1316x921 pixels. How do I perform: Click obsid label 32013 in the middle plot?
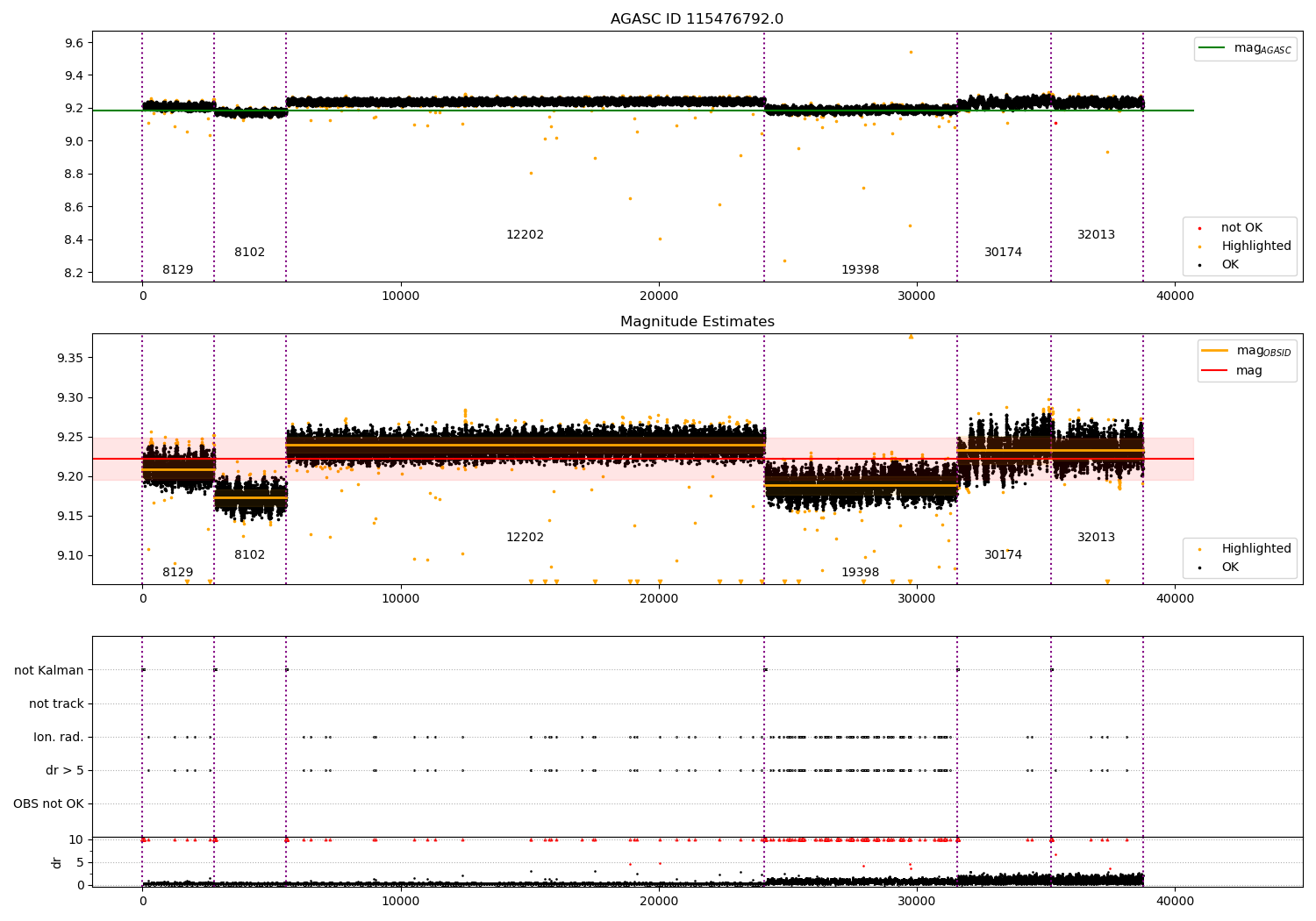pos(1096,538)
